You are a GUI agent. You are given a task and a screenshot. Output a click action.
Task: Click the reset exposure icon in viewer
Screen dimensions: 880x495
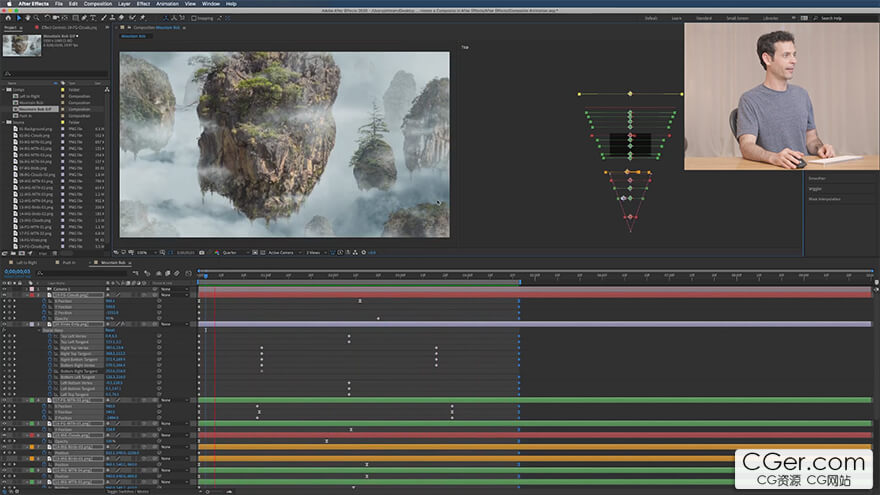coord(364,253)
